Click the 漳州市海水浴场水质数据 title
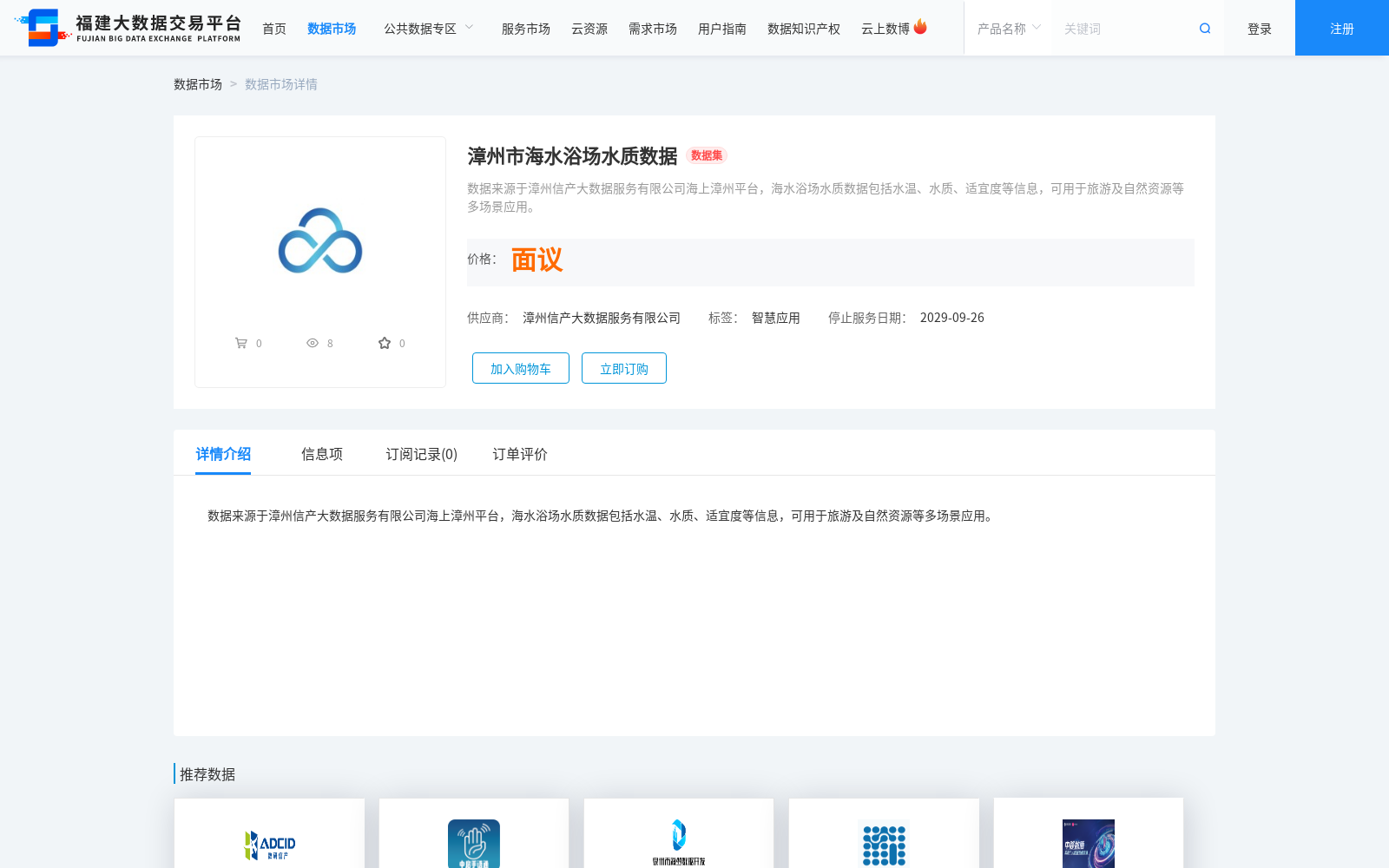This screenshot has width=1389, height=868. click(572, 156)
